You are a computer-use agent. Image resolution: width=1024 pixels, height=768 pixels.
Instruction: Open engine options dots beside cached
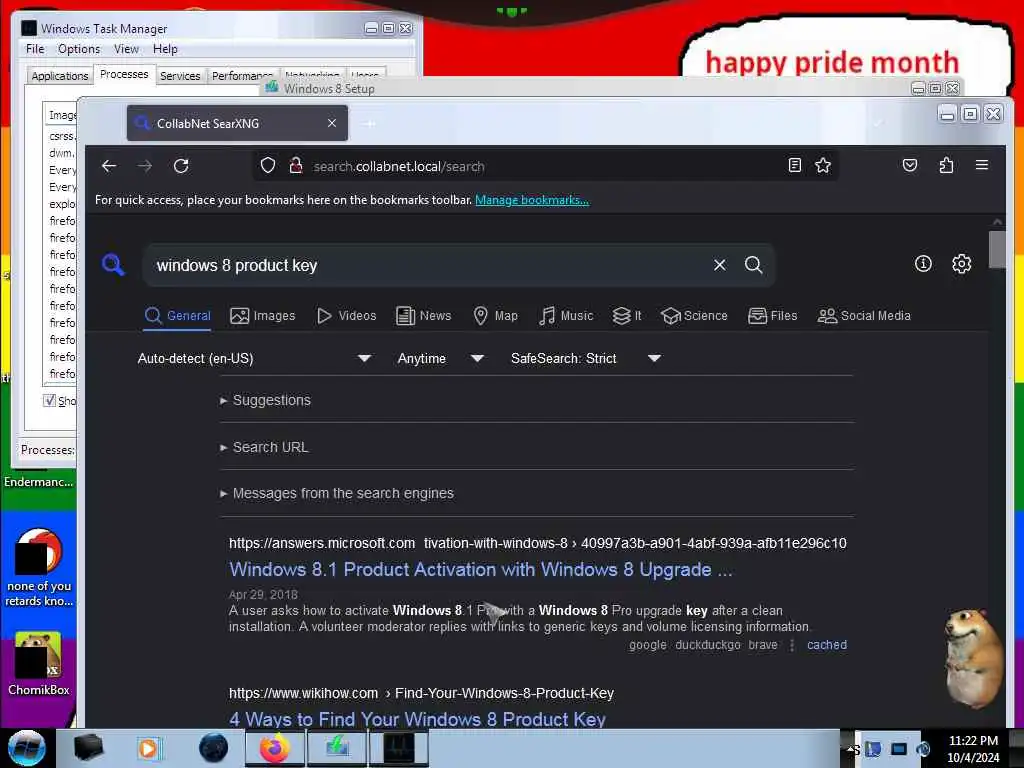pyautogui.click(x=792, y=645)
